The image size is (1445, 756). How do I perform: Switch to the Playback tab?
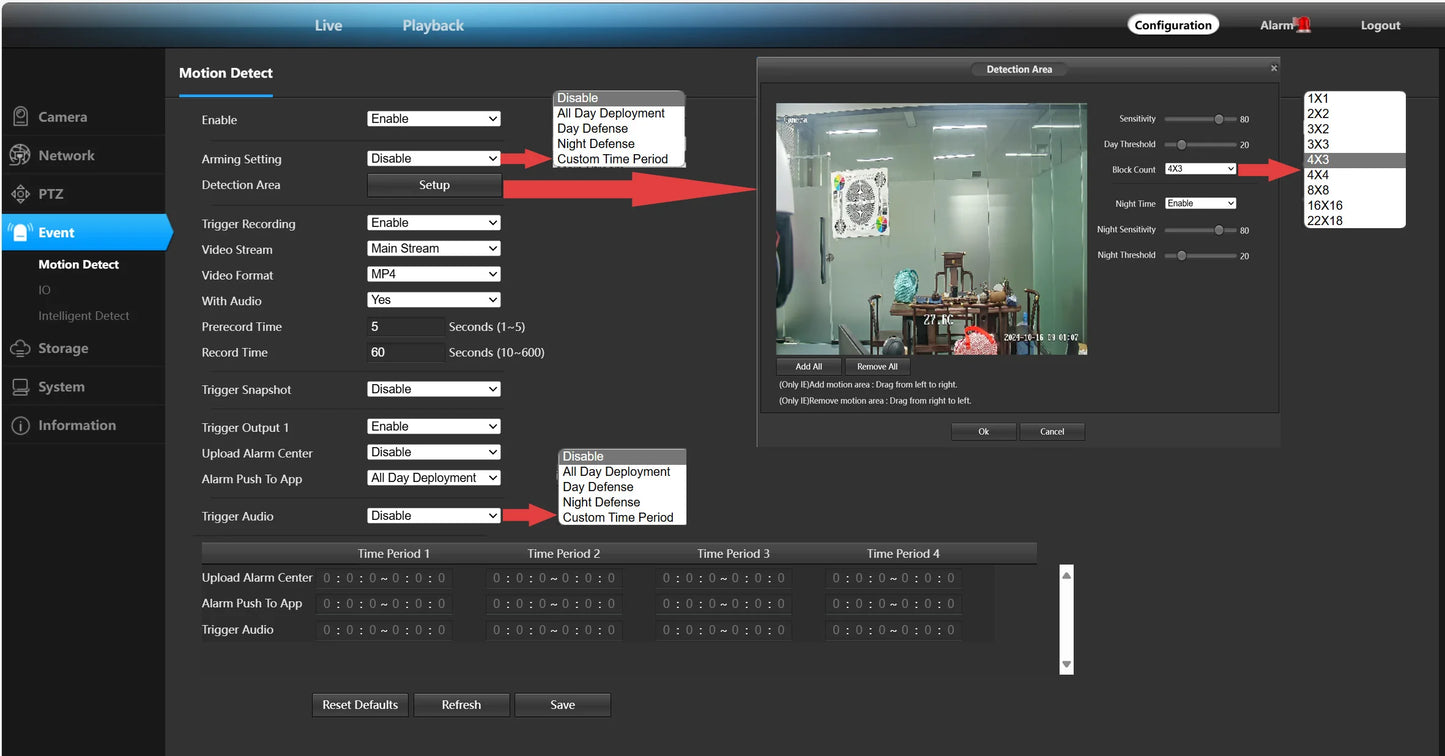433,26
